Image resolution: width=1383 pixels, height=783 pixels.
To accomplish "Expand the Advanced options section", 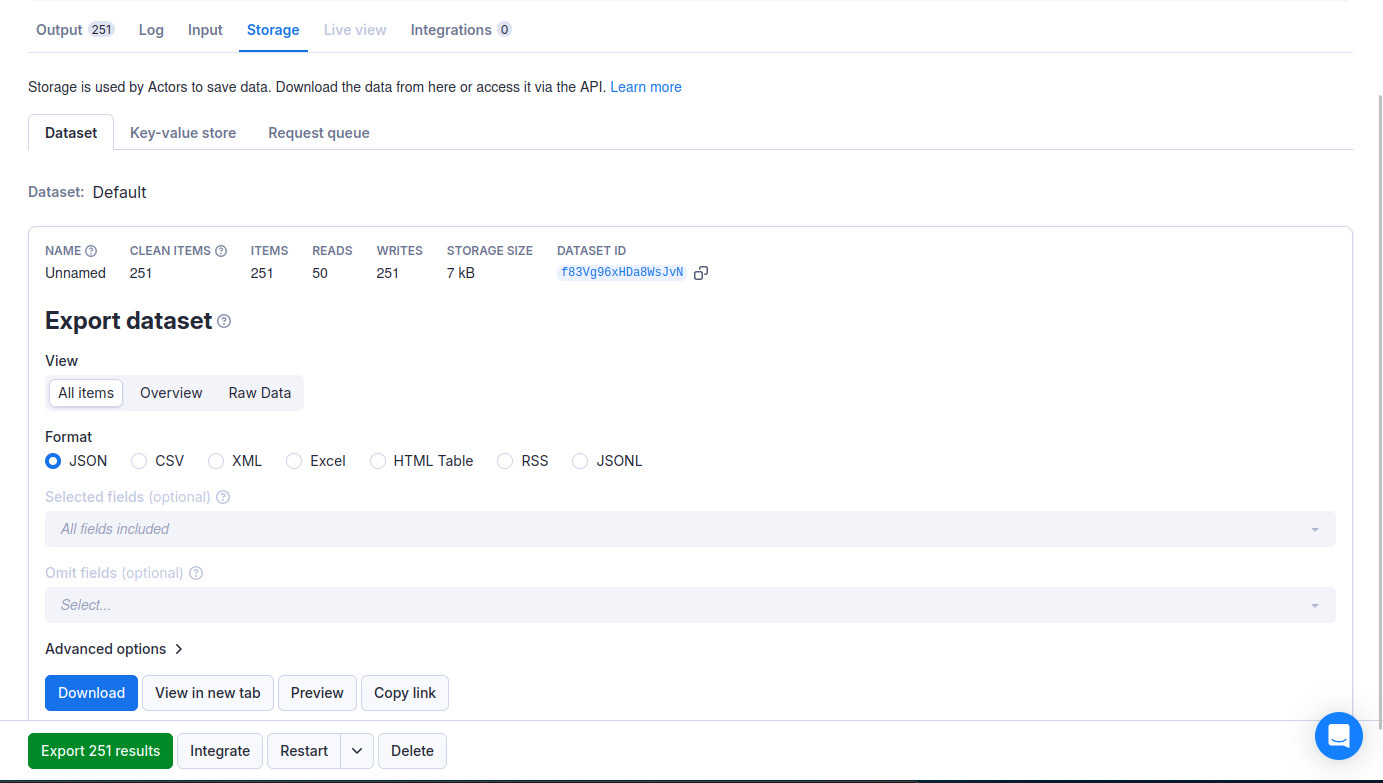I will tap(114, 648).
